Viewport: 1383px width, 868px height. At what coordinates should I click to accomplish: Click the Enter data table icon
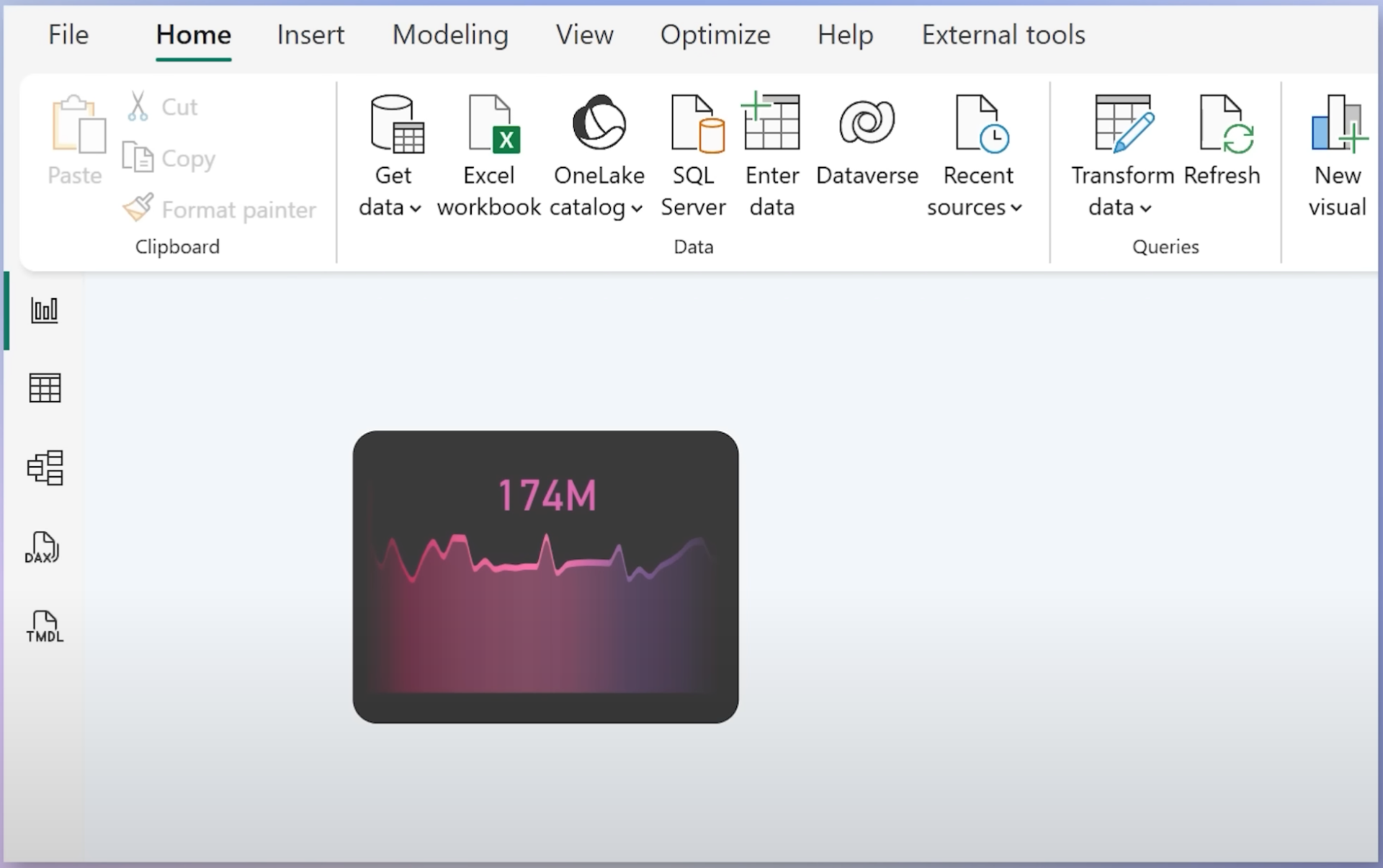(771, 121)
